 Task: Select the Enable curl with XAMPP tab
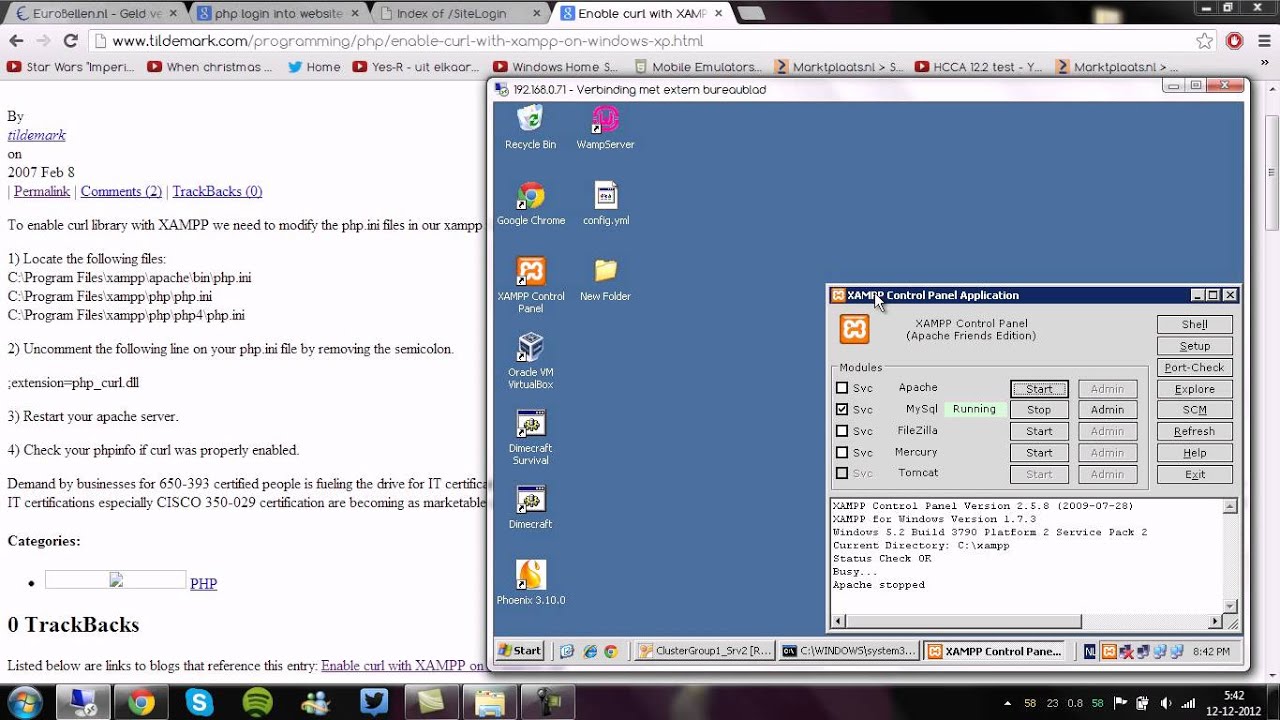[x=640, y=13]
